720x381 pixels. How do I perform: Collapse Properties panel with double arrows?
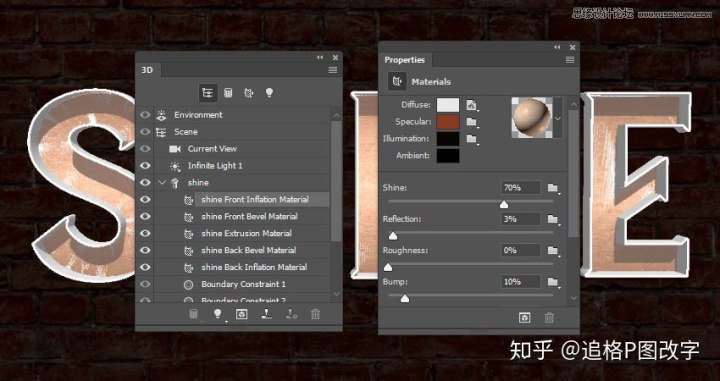click(x=557, y=47)
